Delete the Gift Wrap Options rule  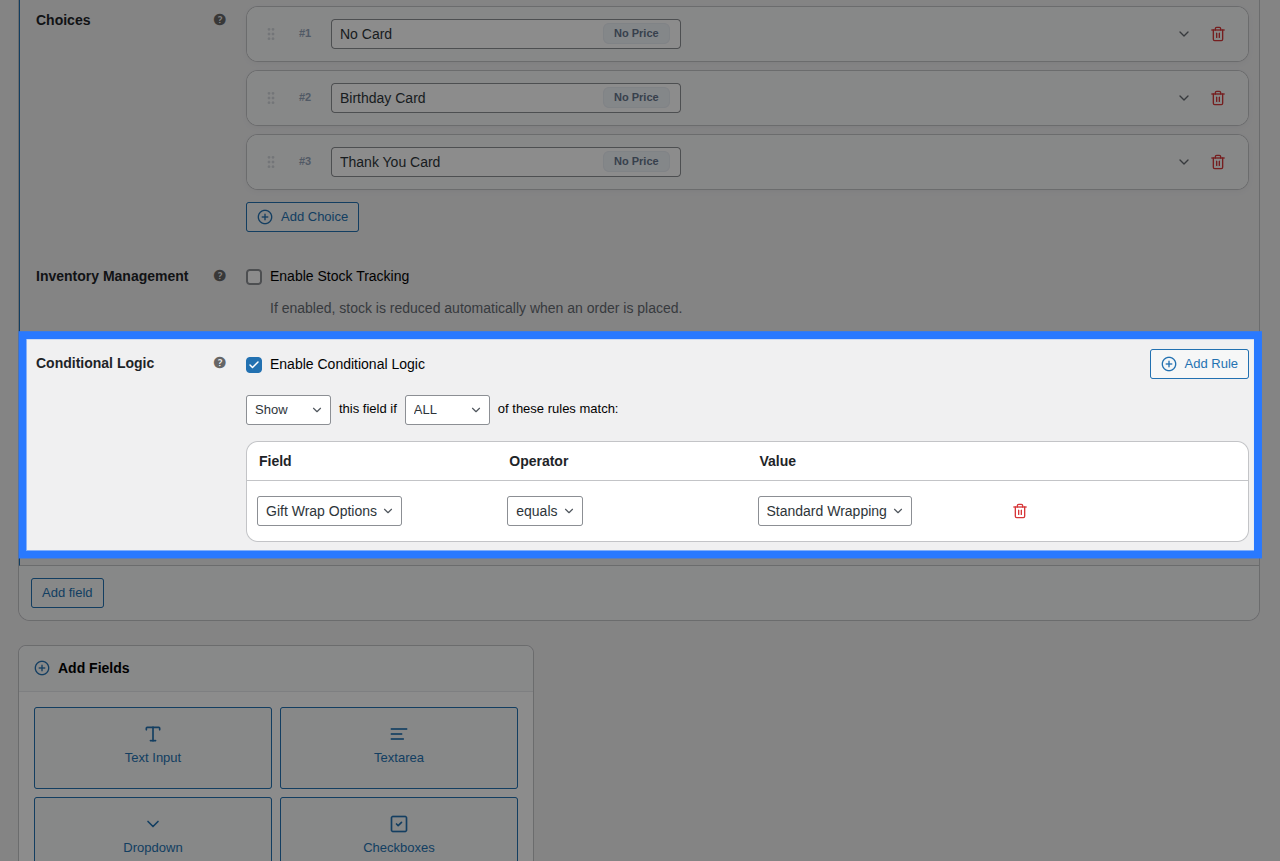tap(1020, 511)
